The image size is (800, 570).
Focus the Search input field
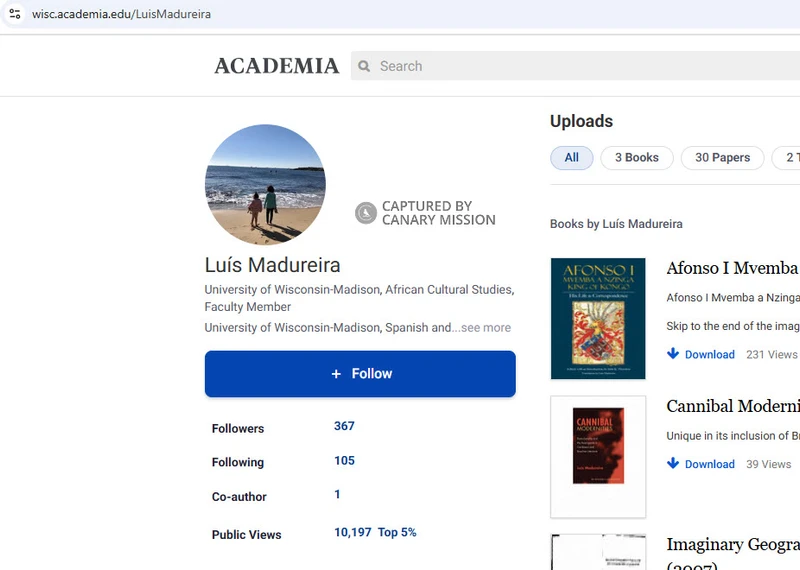pos(575,66)
